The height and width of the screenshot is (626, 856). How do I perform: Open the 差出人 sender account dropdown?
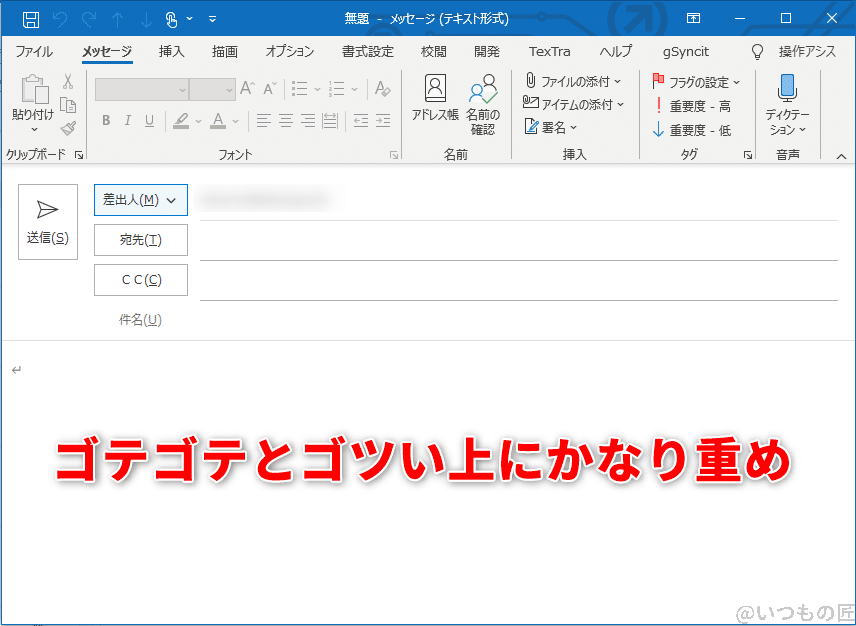tap(140, 199)
